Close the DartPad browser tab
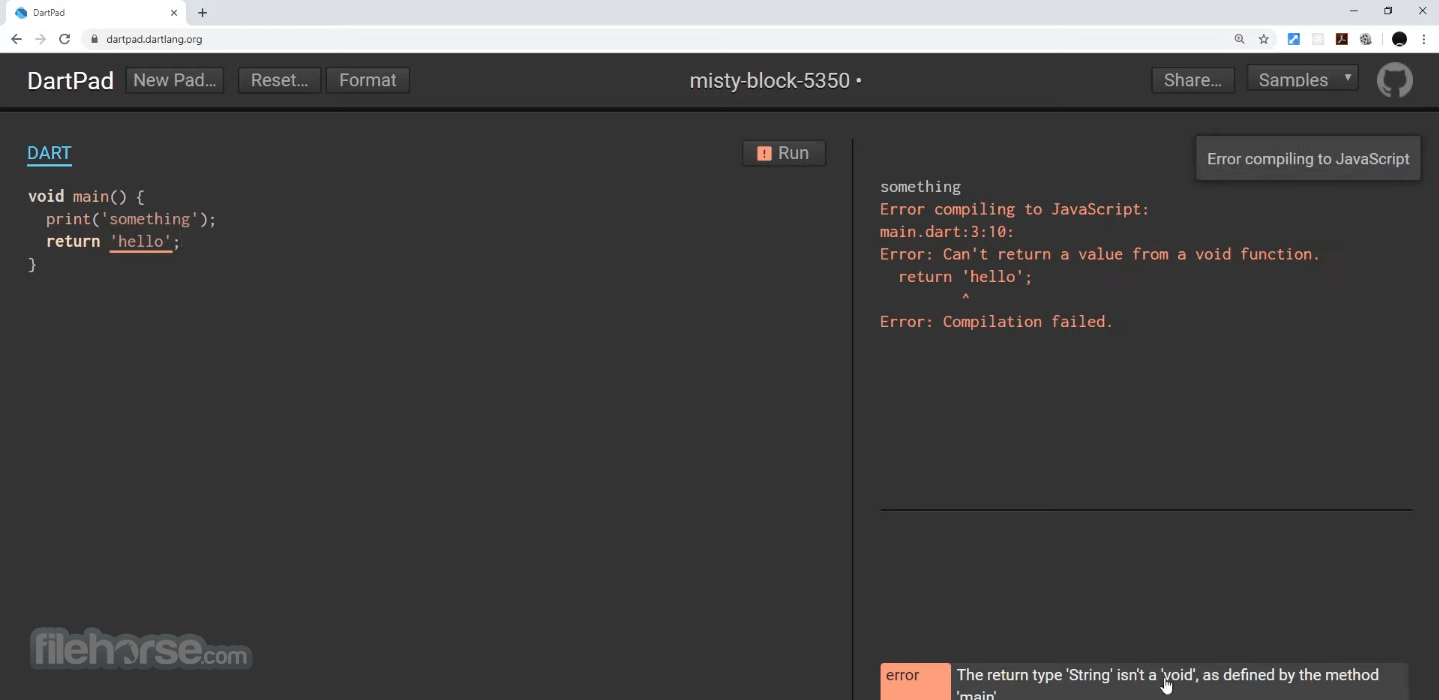 [x=173, y=13]
